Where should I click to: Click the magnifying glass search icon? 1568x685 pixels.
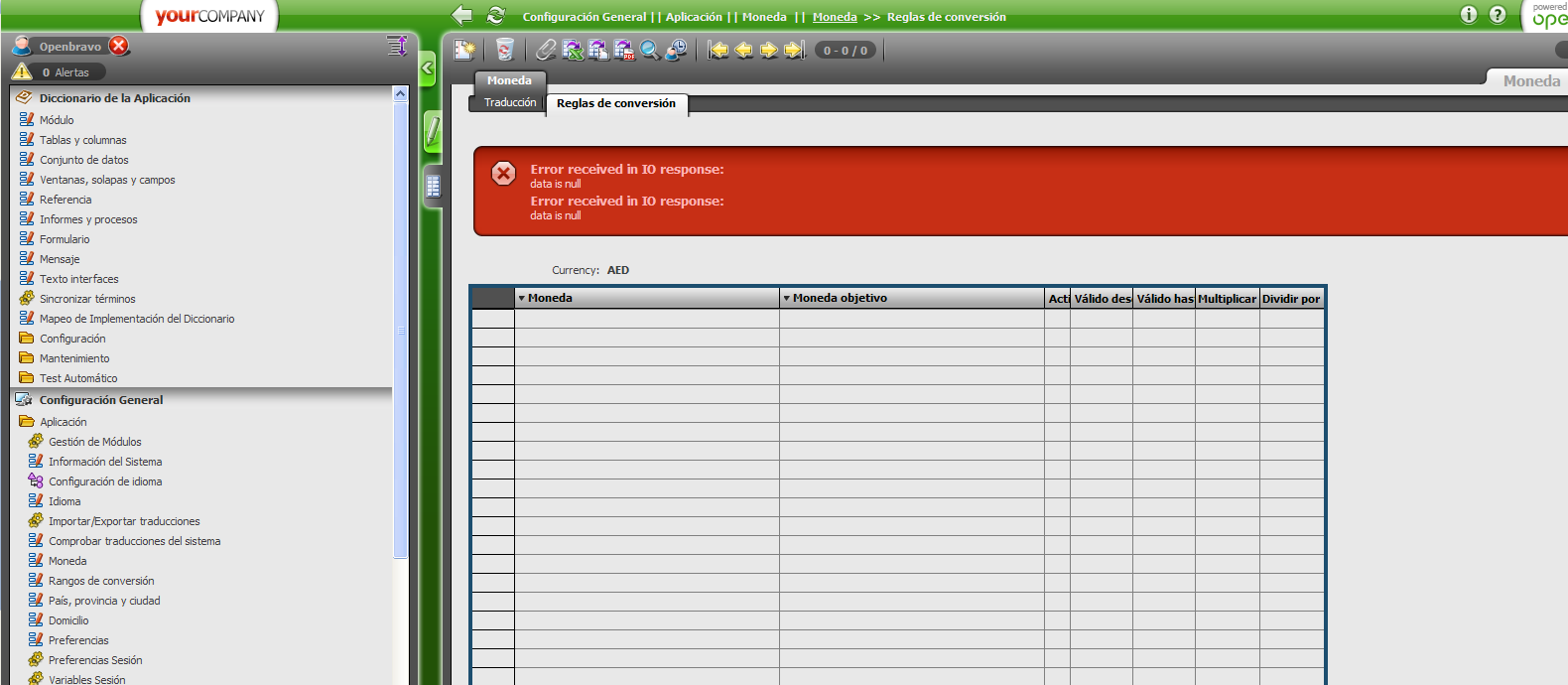pyautogui.click(x=650, y=50)
